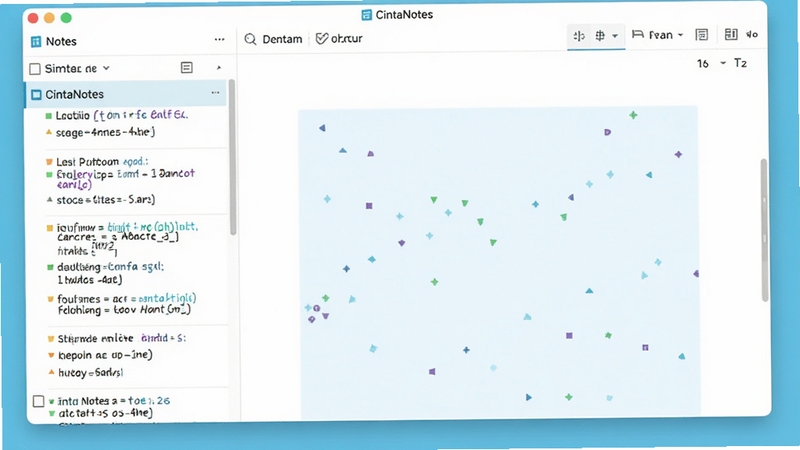Expand the Simter ae chevron dropdown
This screenshot has height=450, width=800.
click(x=106, y=68)
